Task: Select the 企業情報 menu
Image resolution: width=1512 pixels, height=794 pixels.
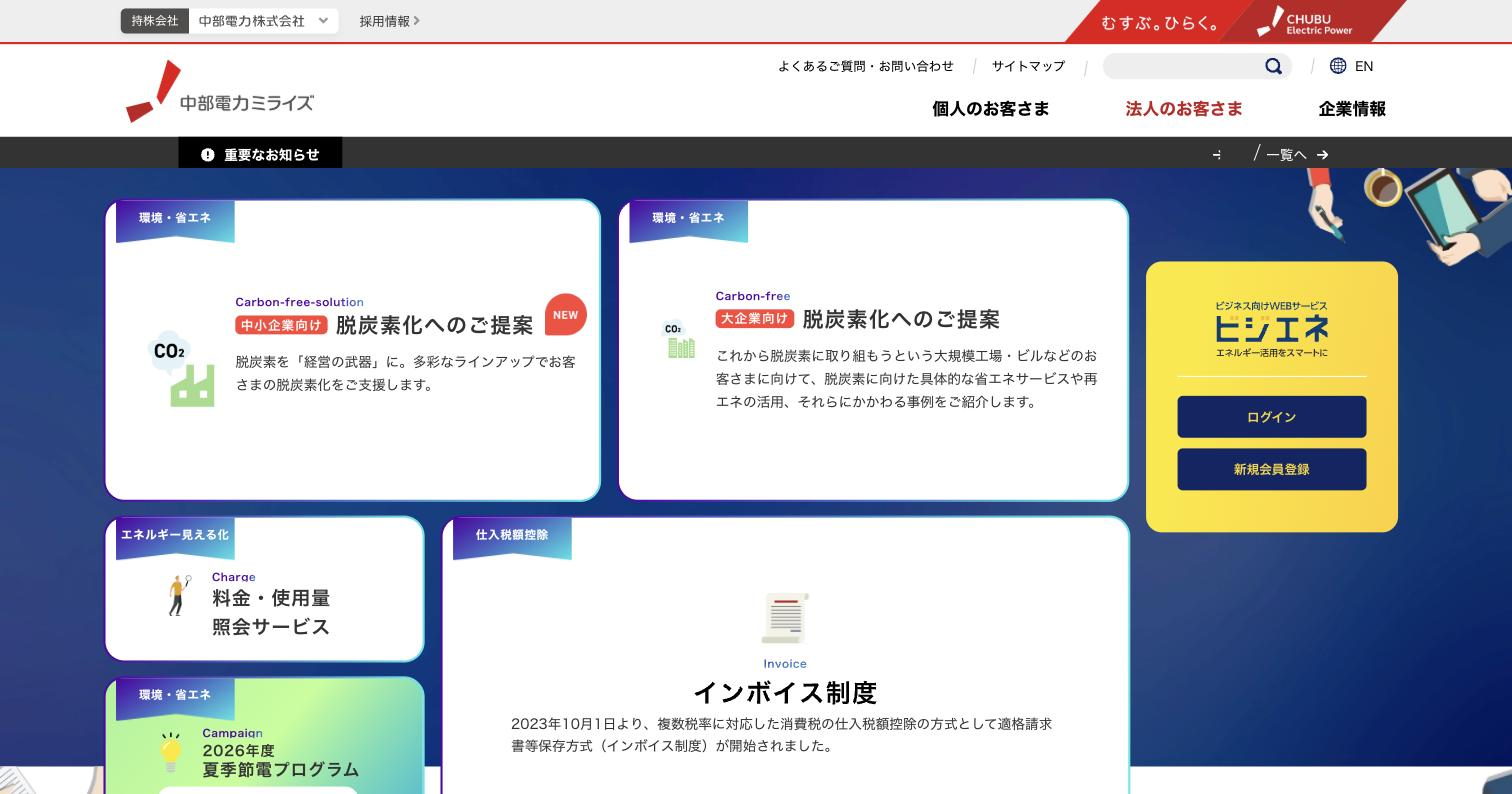Action: tap(1352, 109)
